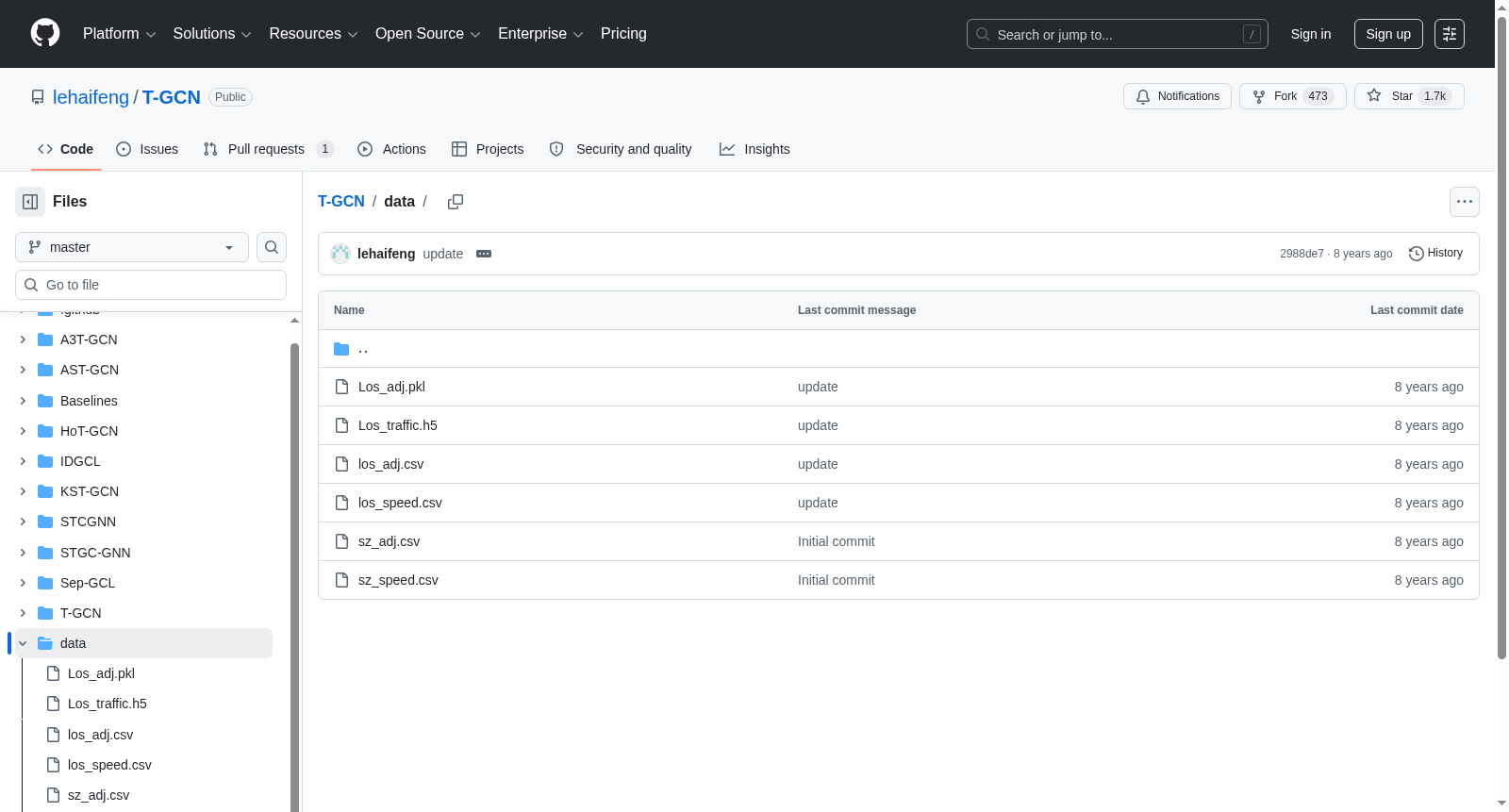Click the Notifications bell icon

(x=1143, y=96)
